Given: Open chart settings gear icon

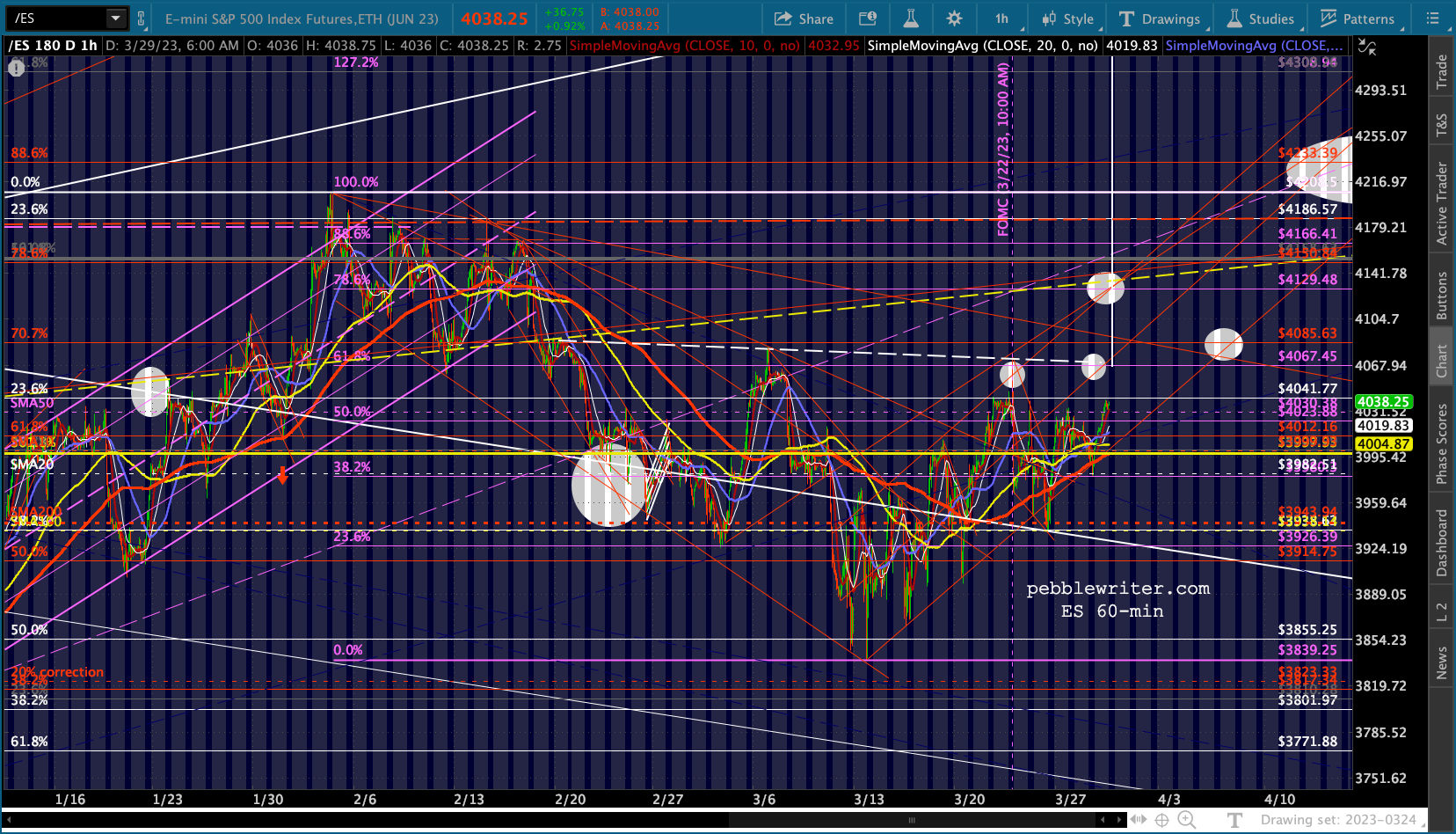Looking at the screenshot, I should point(954,18).
